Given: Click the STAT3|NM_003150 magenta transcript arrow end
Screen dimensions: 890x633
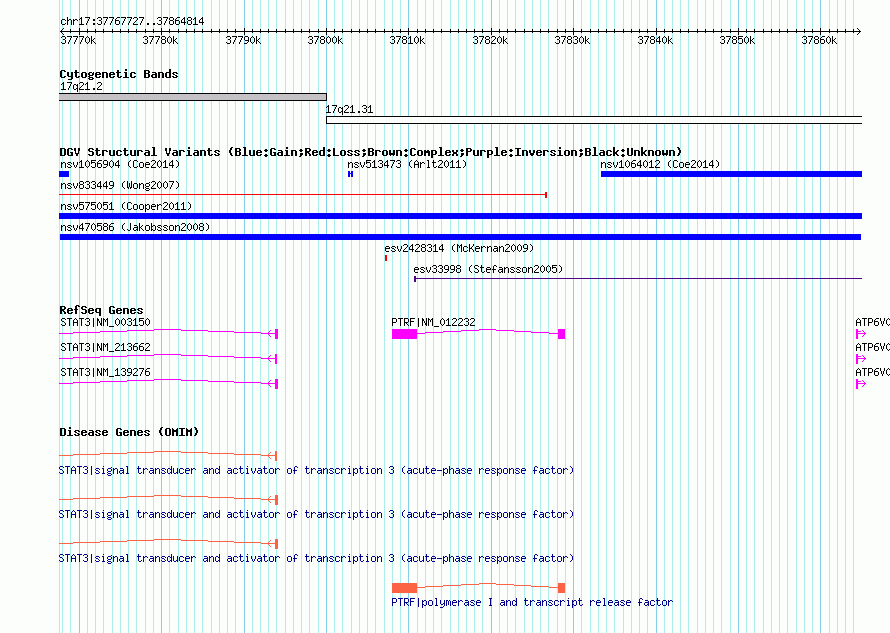Looking at the screenshot, I should pos(273,334).
